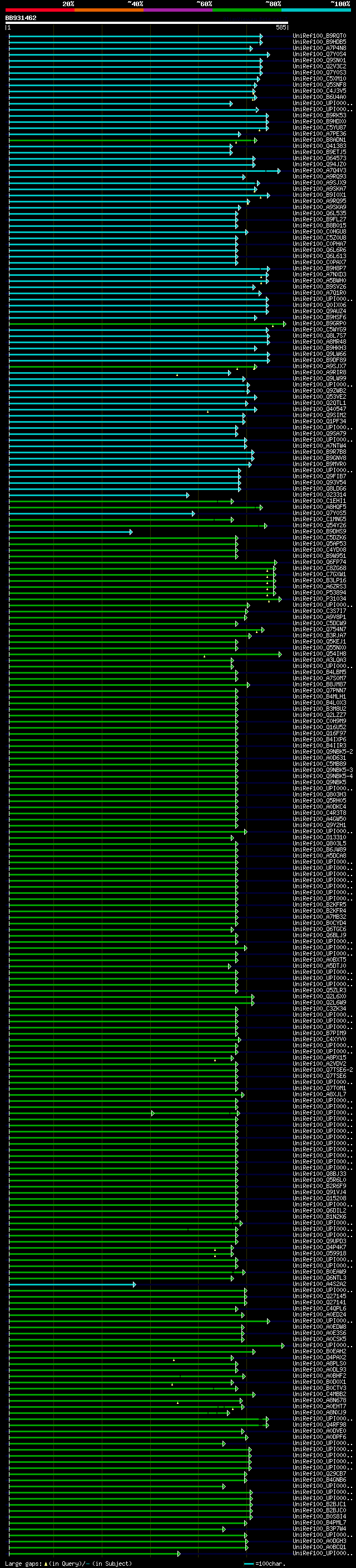The width and height of the screenshot is (356, 1568).
Task: Click the UniRef100_Q27145 label
Action: (x=319, y=1296)
